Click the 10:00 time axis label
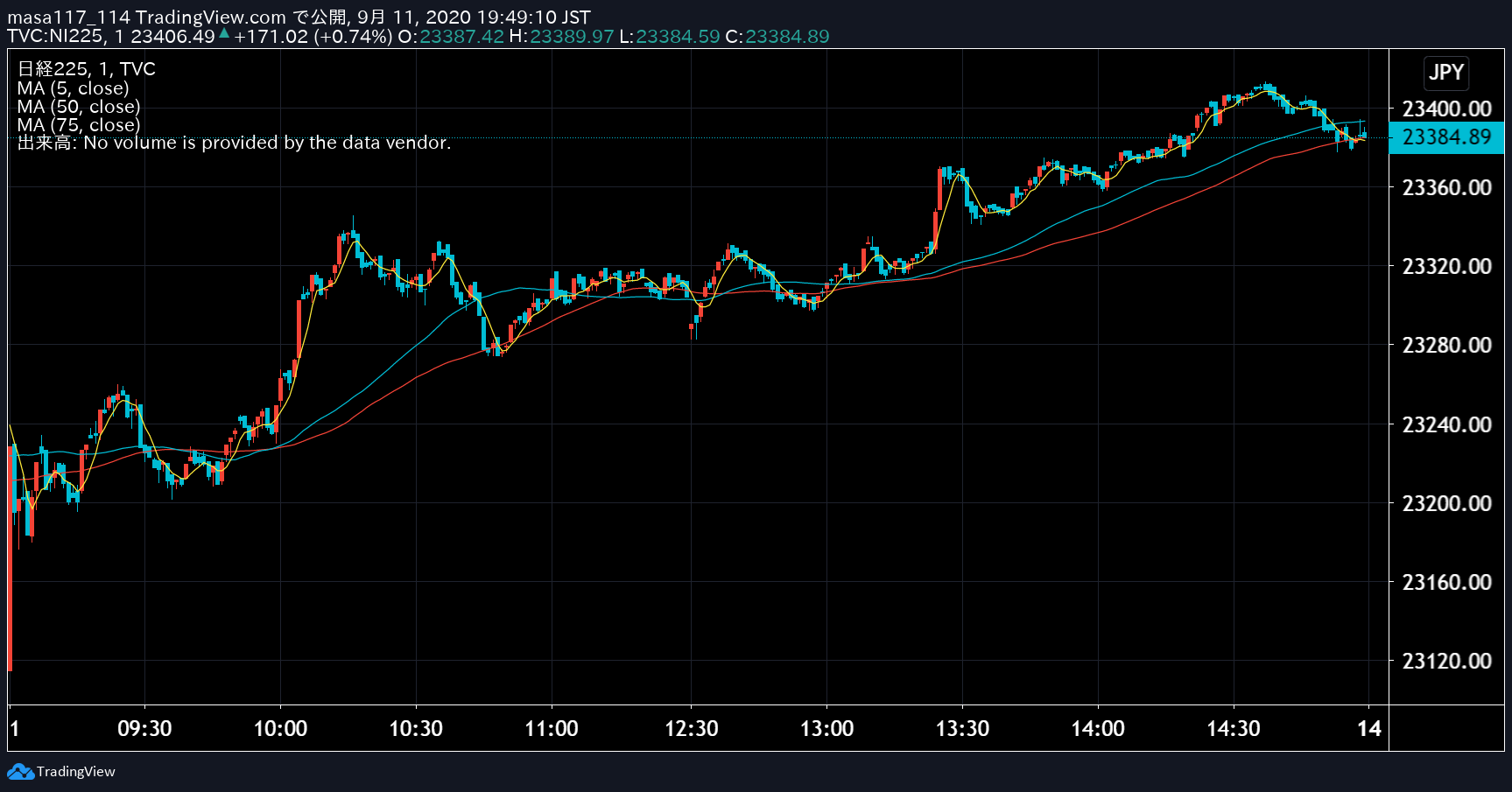This screenshot has height=792, width=1512. tap(280, 728)
